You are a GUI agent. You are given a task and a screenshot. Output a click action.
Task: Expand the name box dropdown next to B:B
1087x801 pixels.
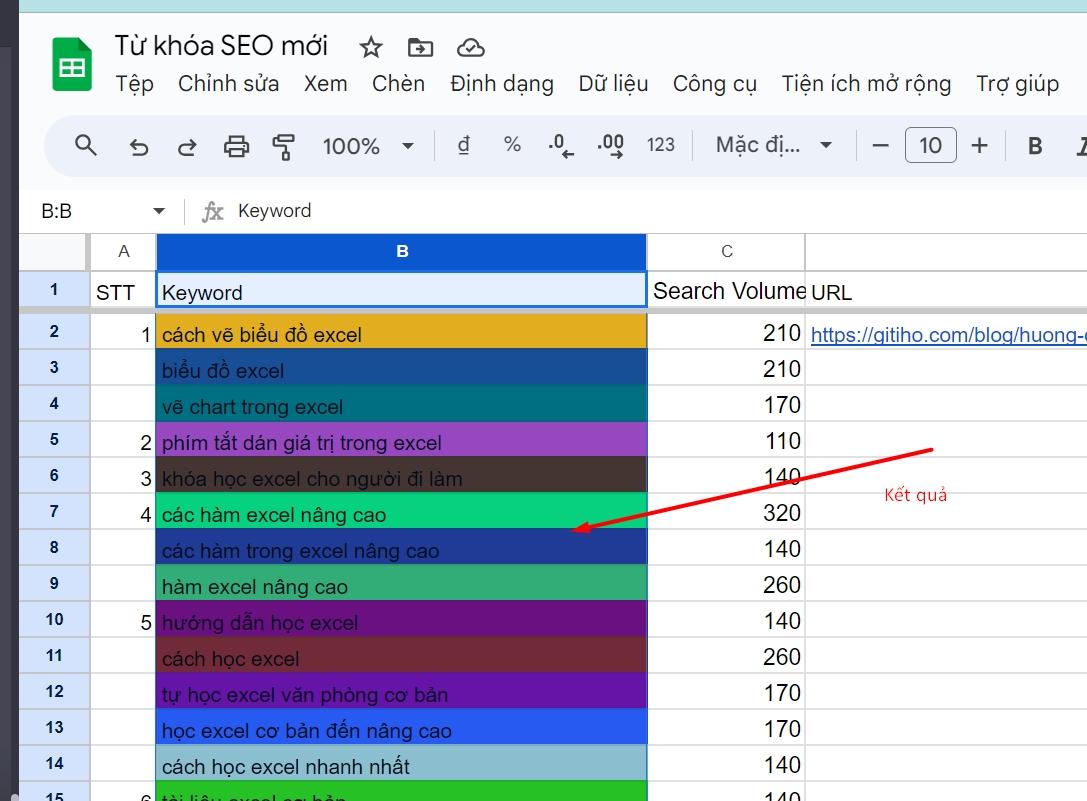(158, 211)
